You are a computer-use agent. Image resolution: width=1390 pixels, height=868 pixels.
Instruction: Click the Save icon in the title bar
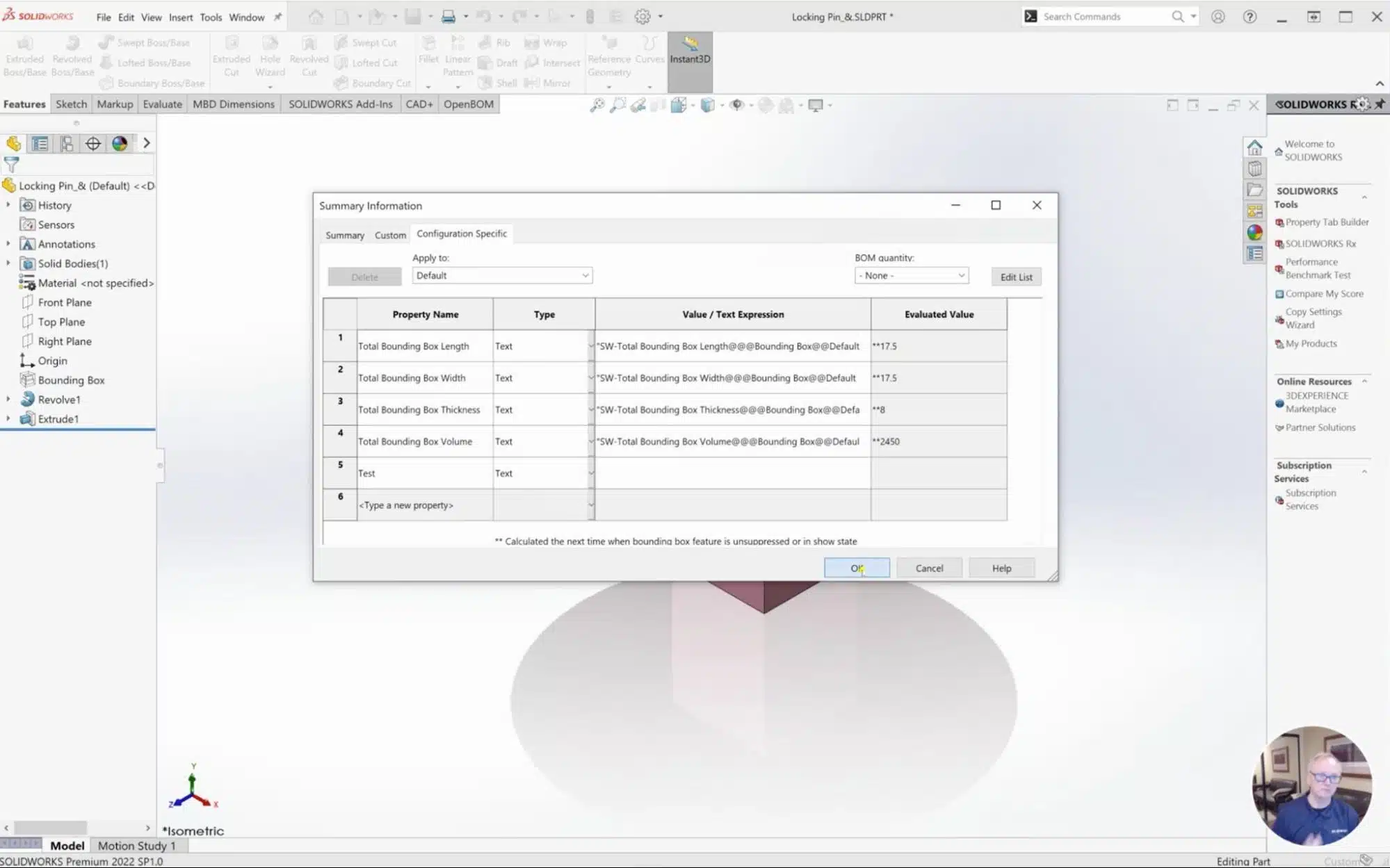[x=413, y=17]
